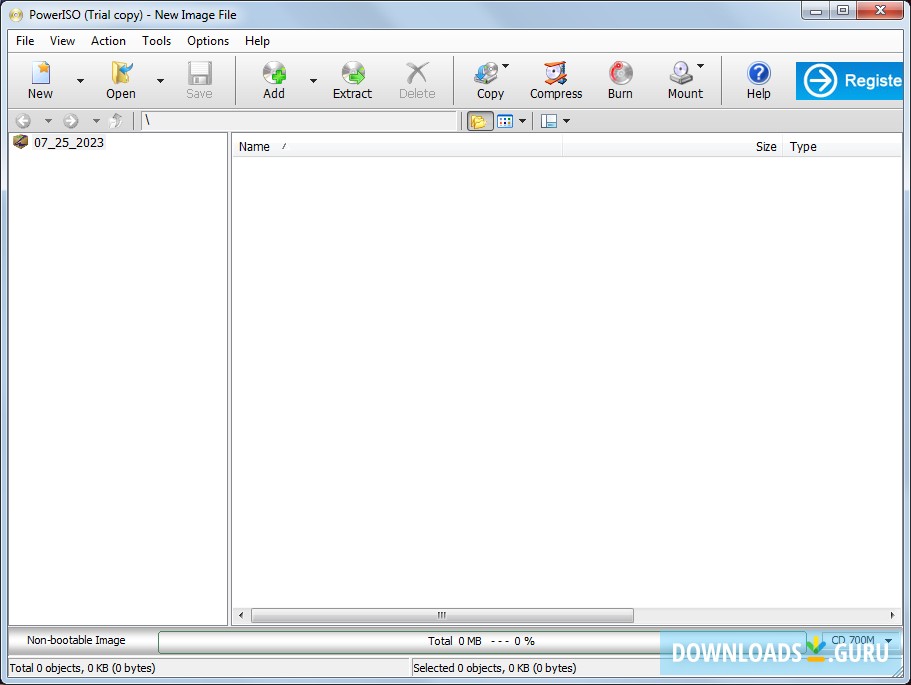Open the Tools menu

pos(156,41)
